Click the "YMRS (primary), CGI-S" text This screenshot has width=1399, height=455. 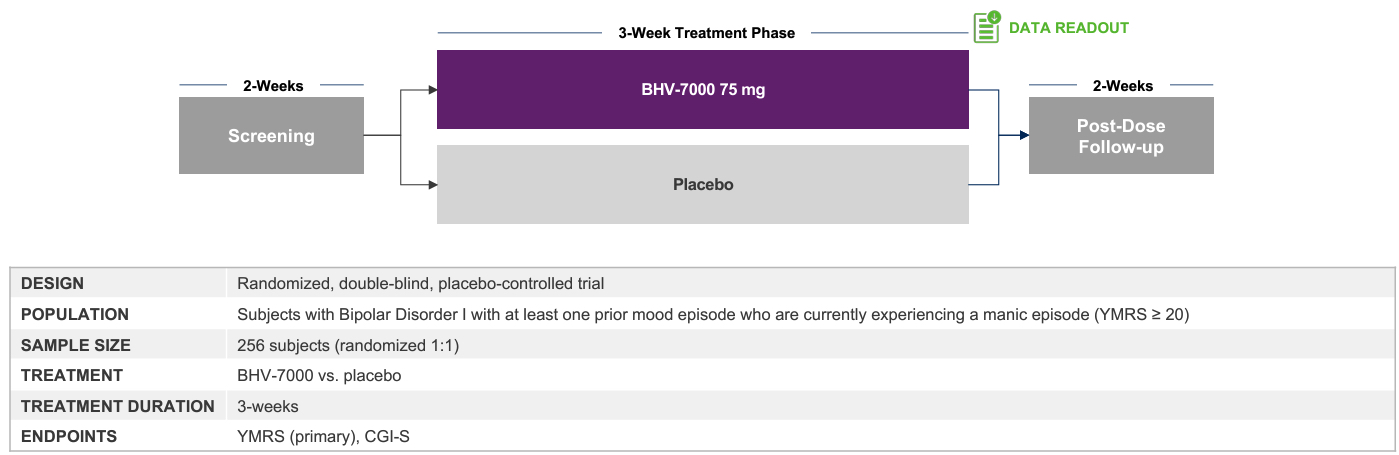(x=323, y=436)
